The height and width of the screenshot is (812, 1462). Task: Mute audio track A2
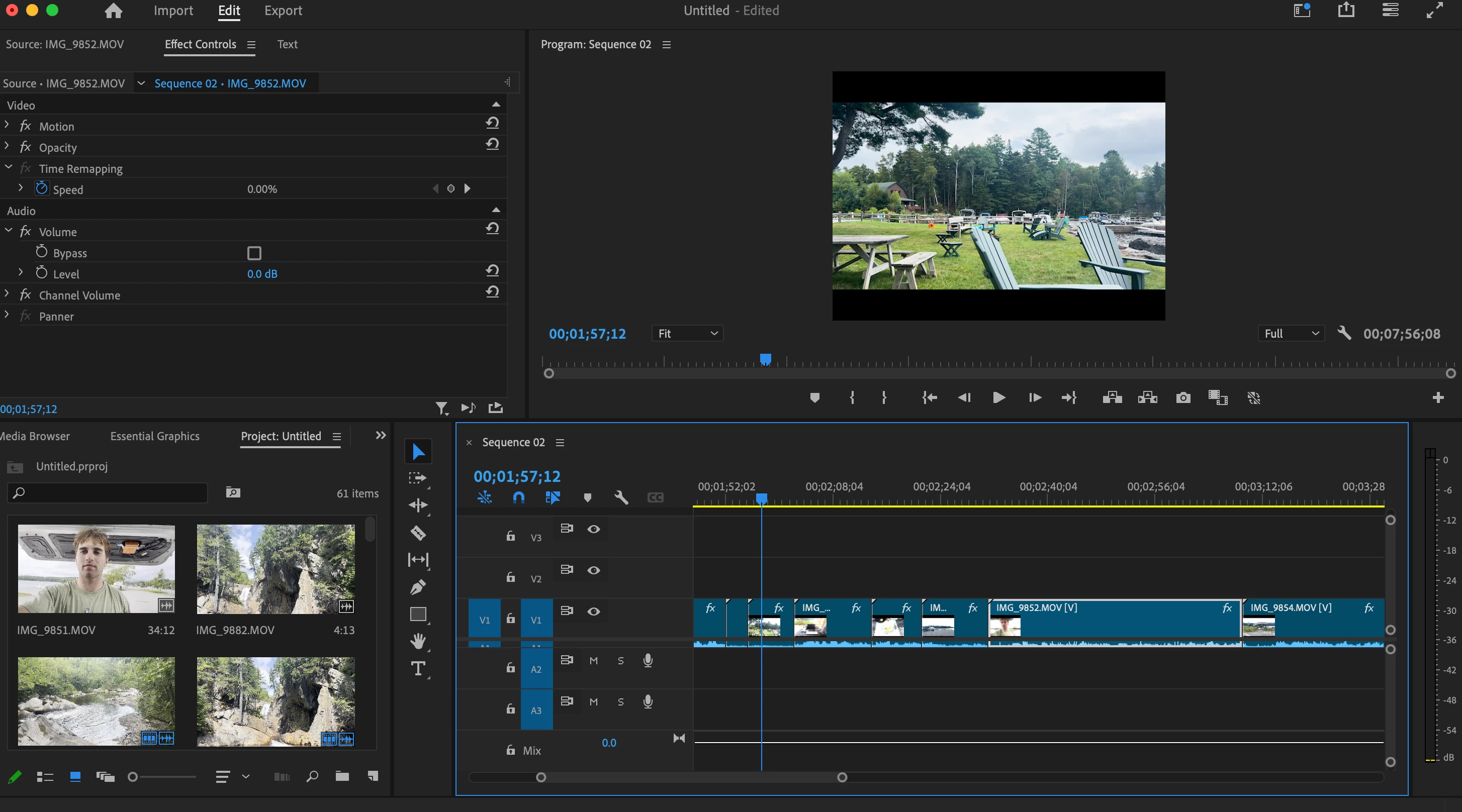click(594, 661)
